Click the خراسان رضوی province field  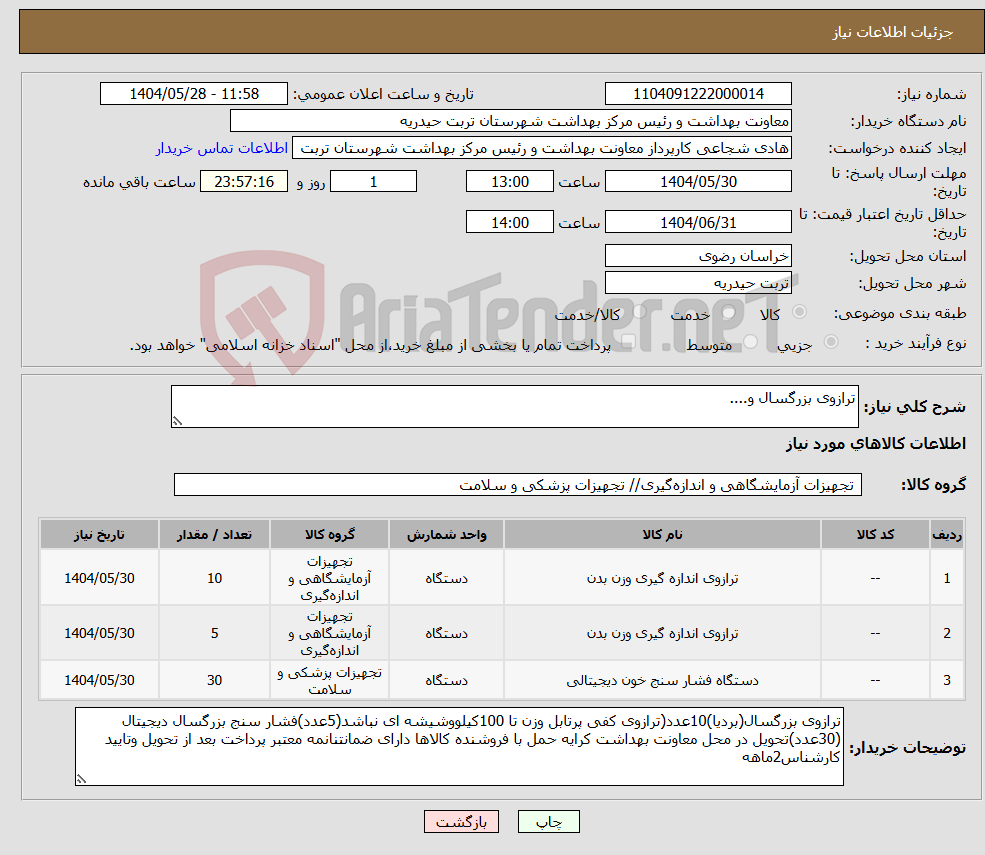pyautogui.click(x=697, y=256)
